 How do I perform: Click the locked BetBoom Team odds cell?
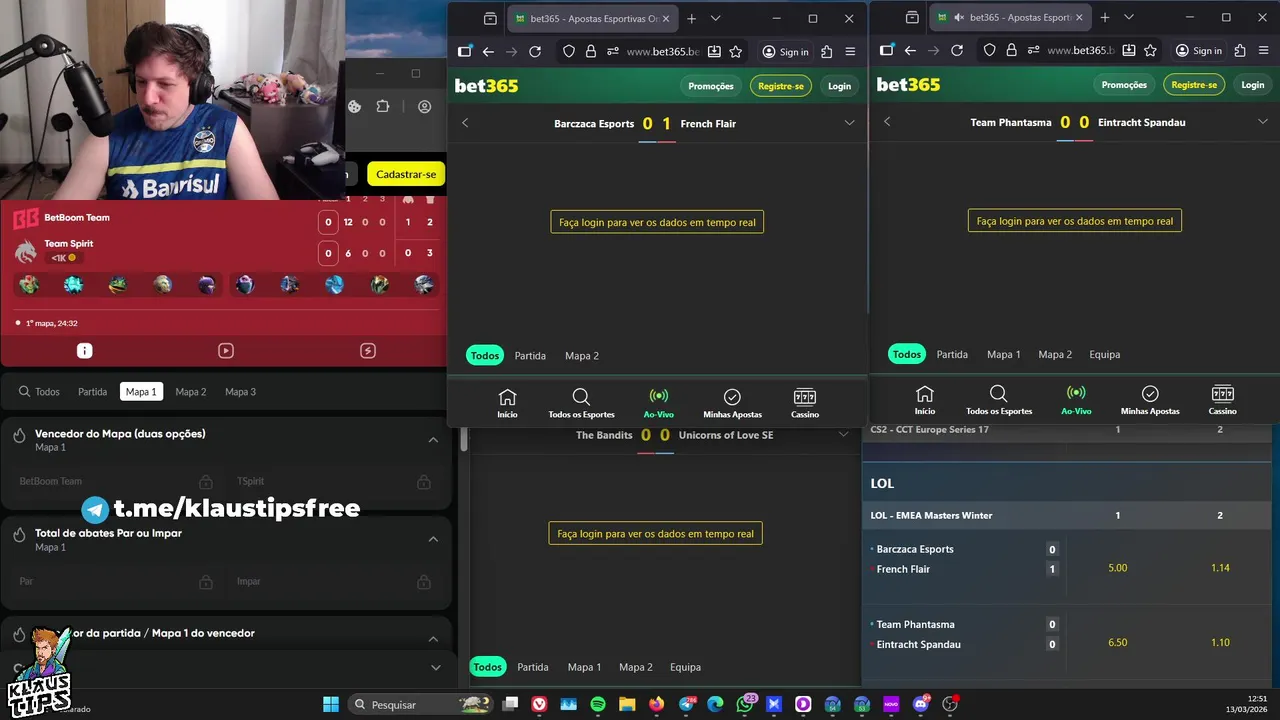(116, 482)
